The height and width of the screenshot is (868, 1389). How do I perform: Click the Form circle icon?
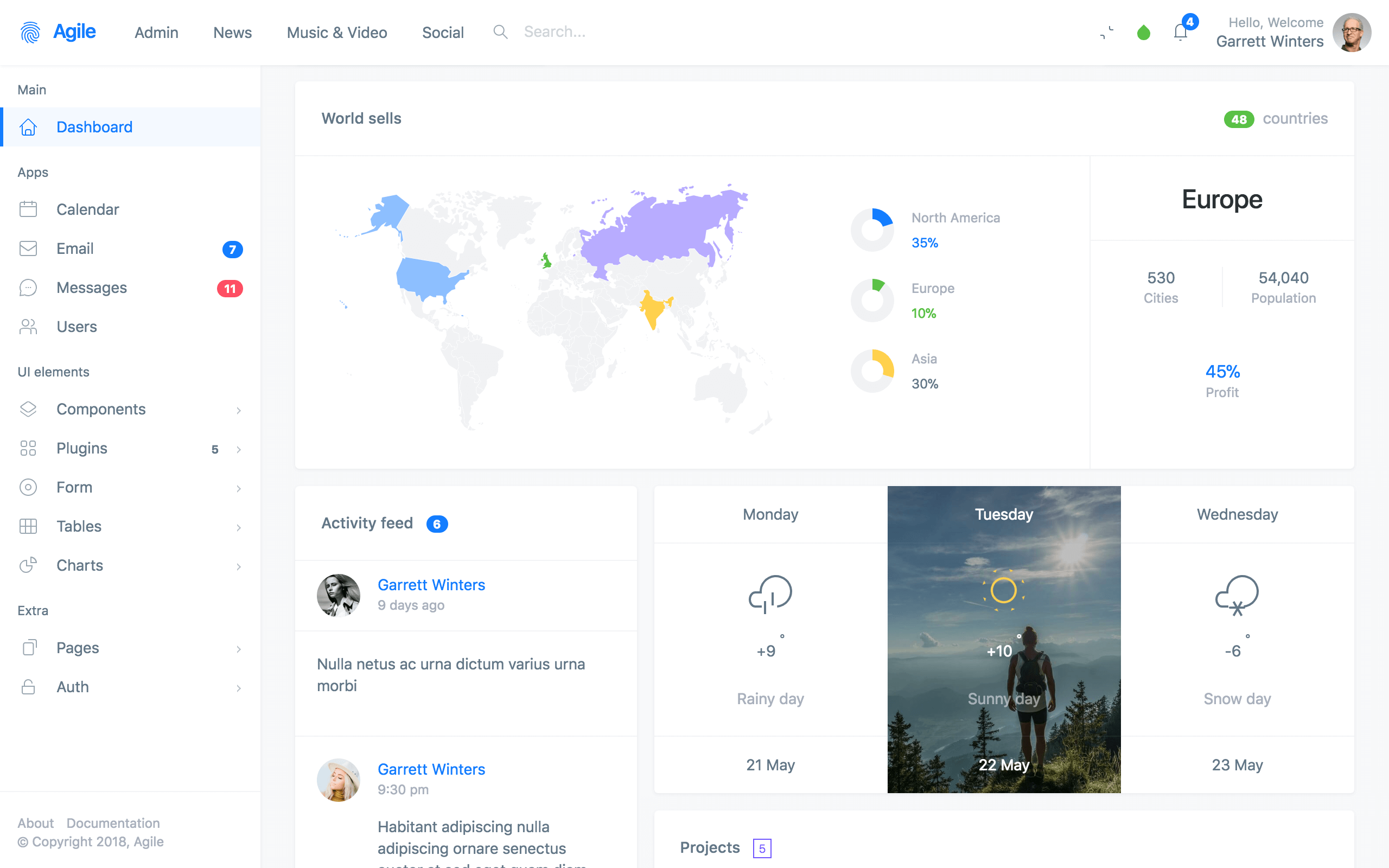28,487
